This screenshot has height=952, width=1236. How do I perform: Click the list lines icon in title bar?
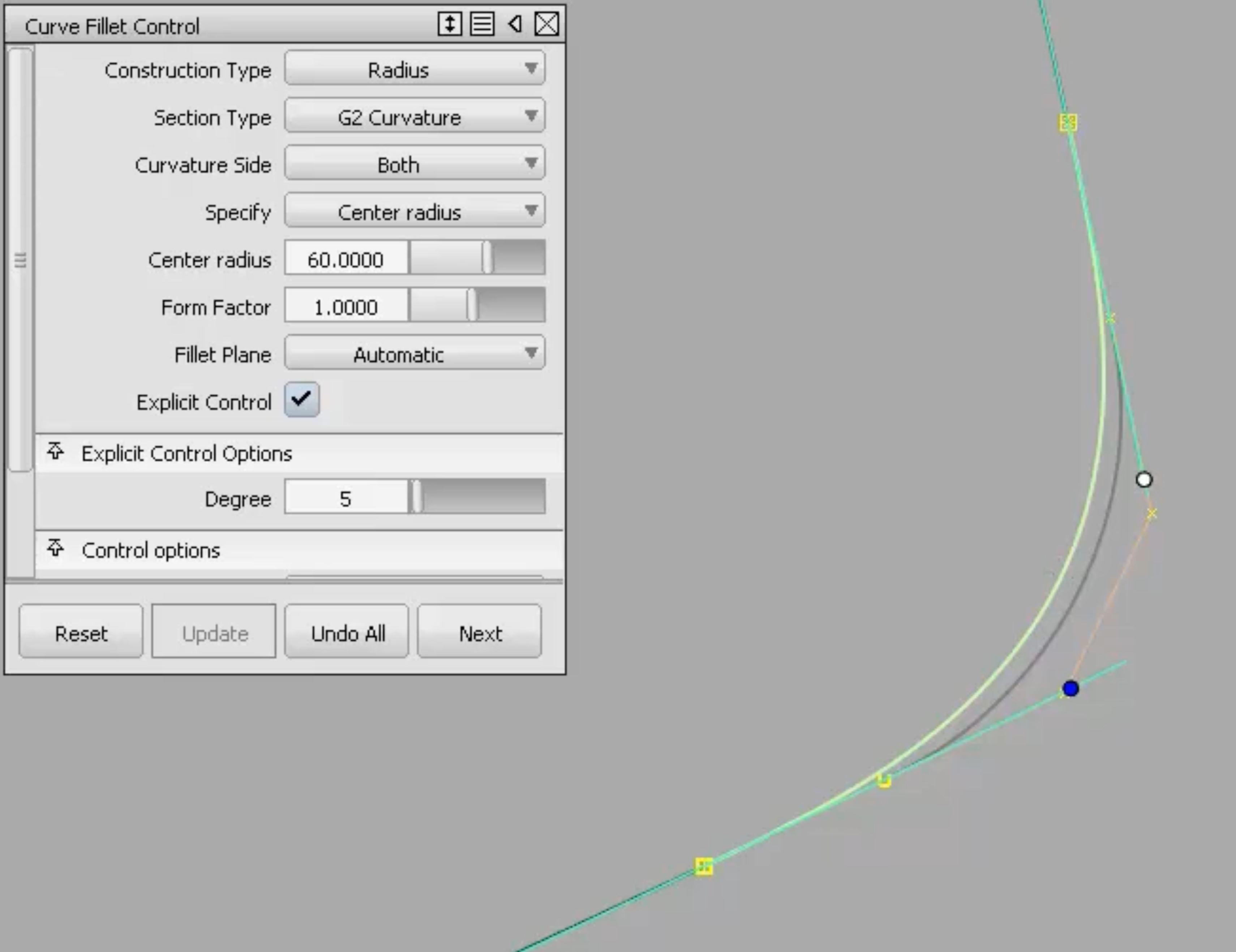[x=482, y=24]
